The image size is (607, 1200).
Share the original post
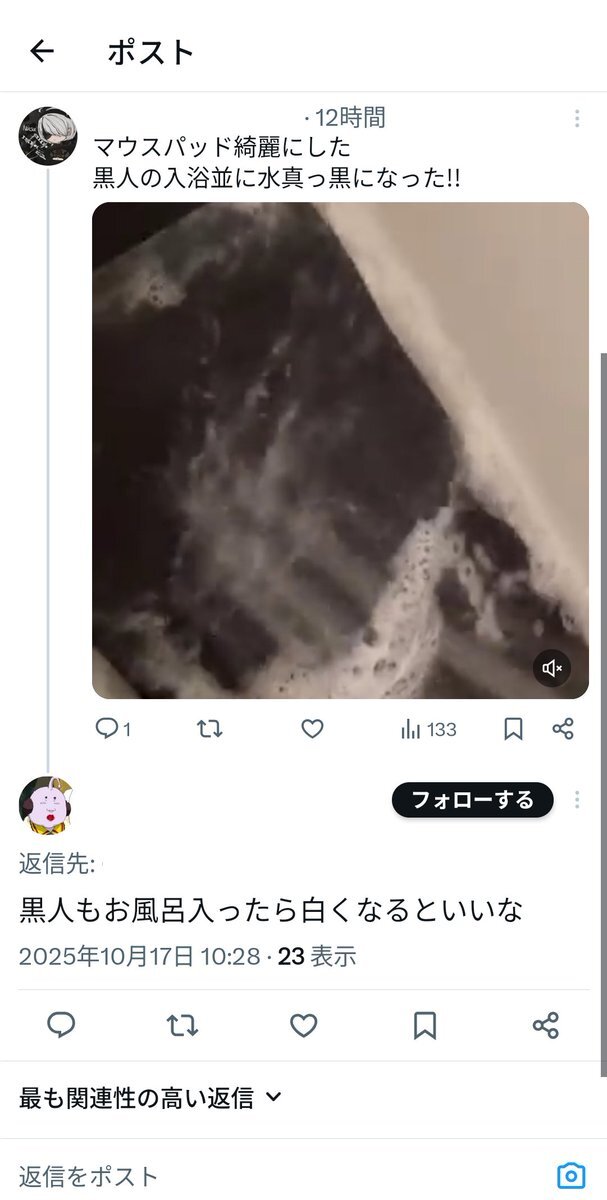click(563, 729)
